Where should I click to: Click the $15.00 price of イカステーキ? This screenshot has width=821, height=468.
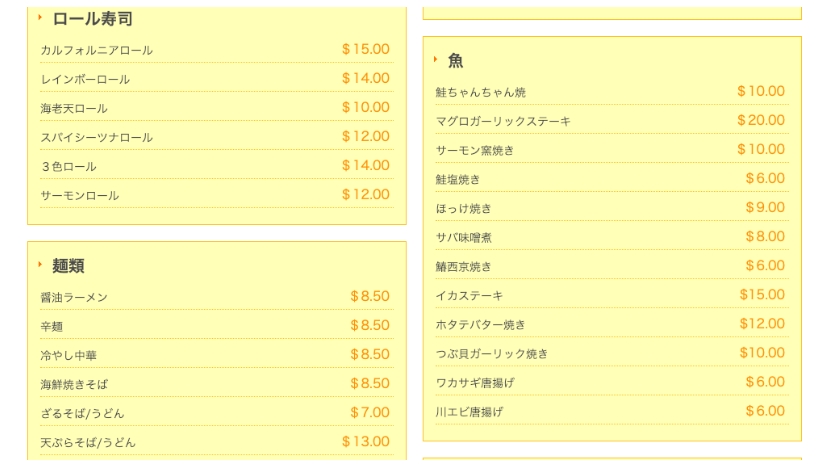pos(762,295)
